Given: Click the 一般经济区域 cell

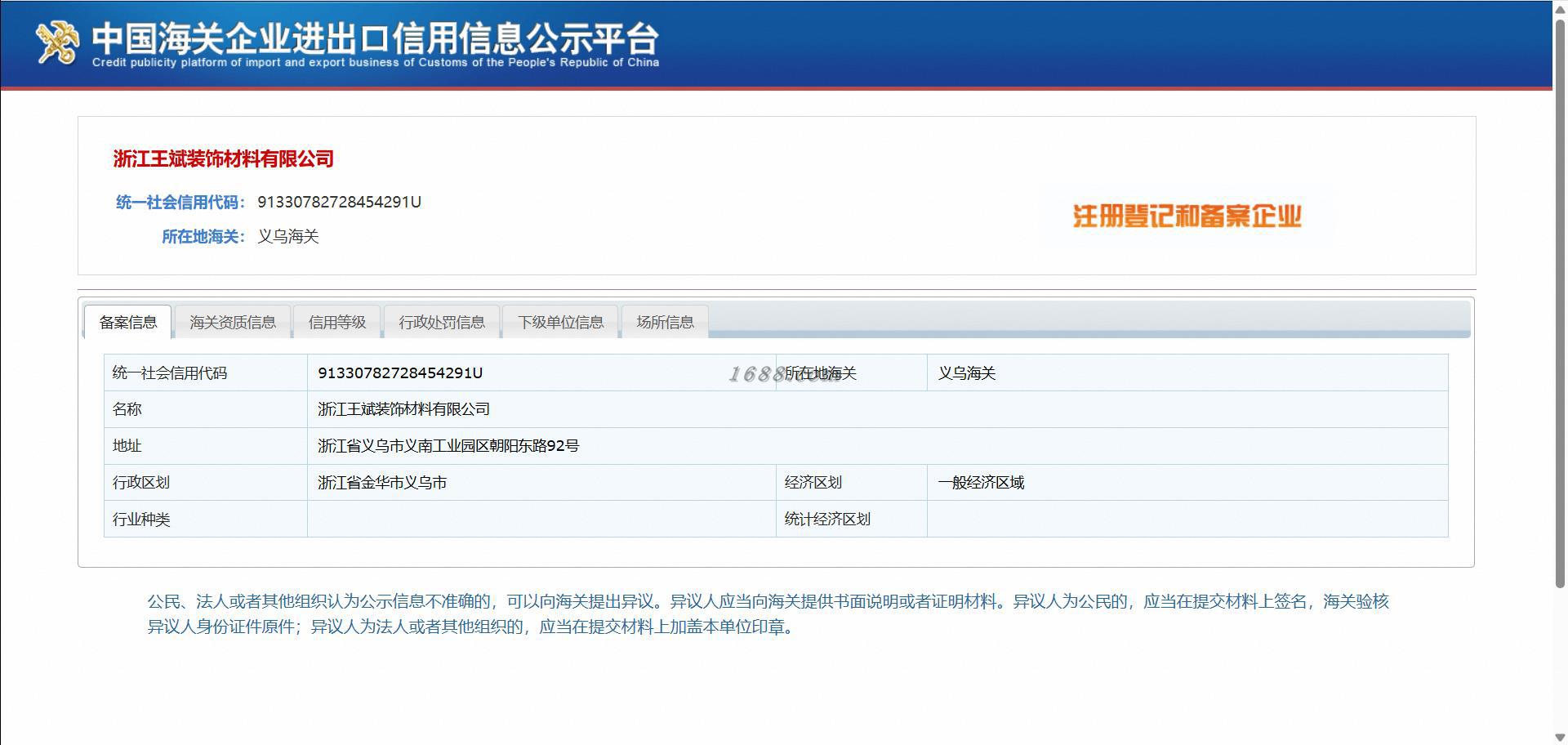Looking at the screenshot, I should click(x=1187, y=483).
